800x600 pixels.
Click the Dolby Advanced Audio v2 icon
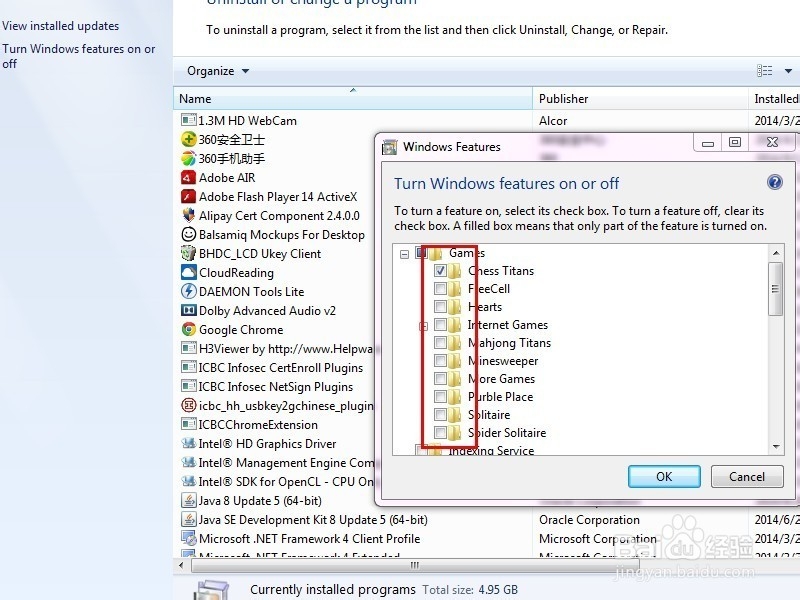click(x=189, y=310)
